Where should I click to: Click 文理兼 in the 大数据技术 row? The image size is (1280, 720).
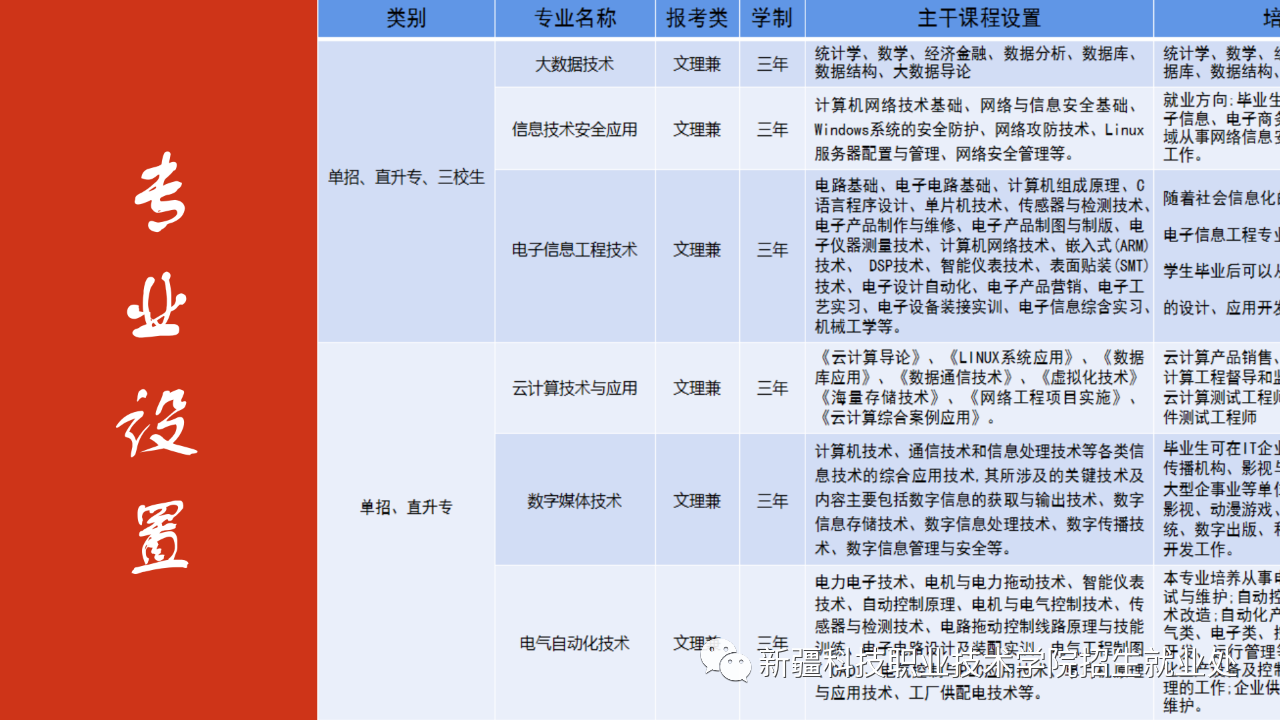click(697, 64)
